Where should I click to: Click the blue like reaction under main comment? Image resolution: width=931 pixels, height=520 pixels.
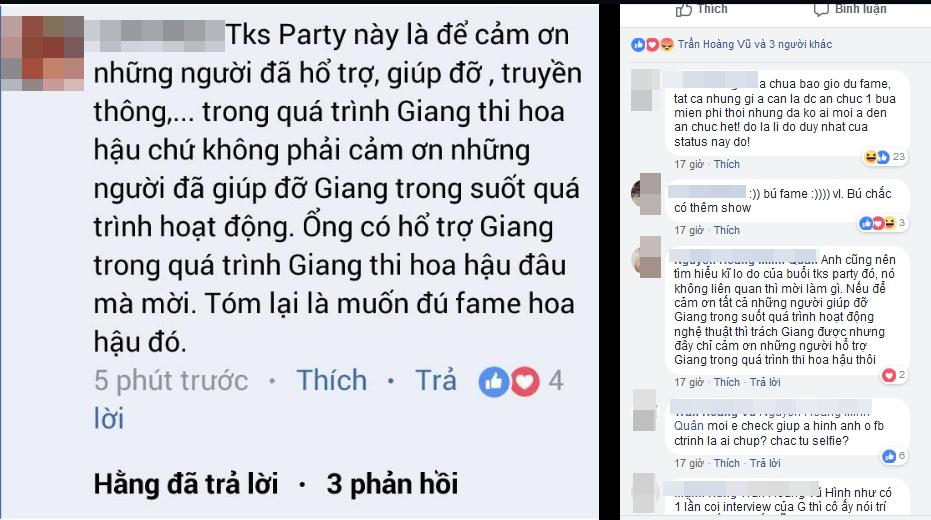[x=493, y=381]
